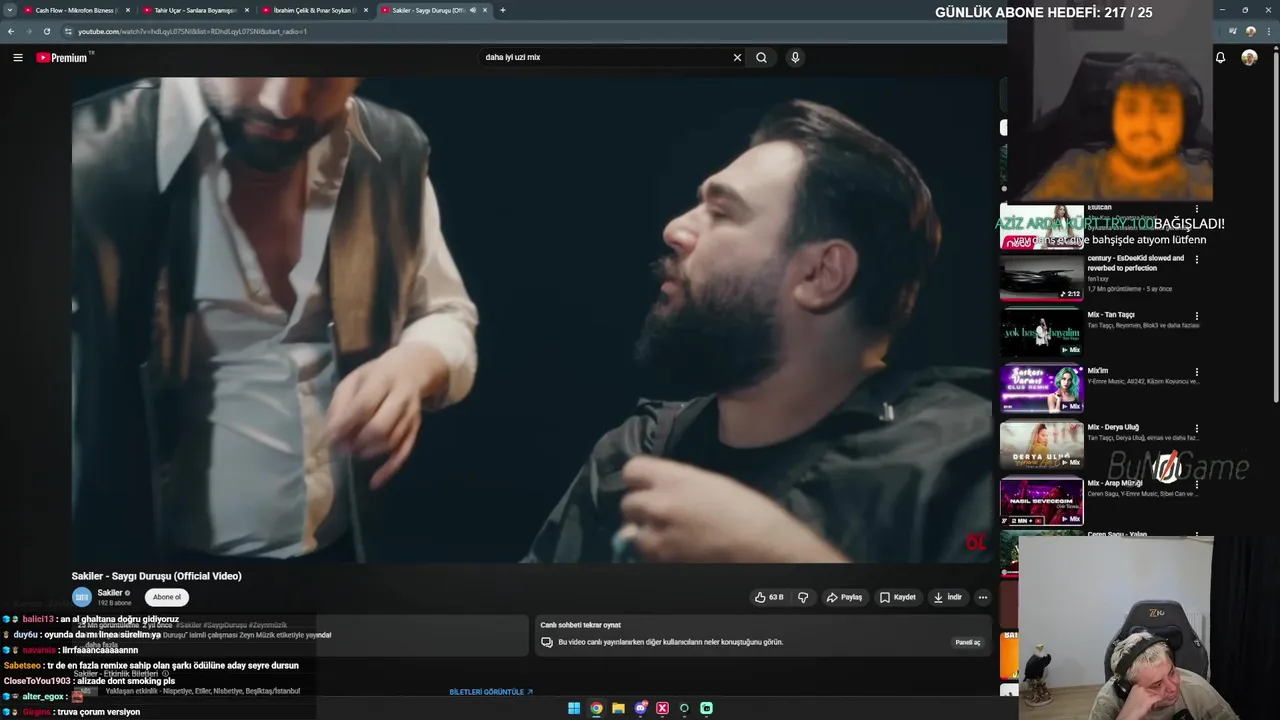Open Chrome from the taskbar
This screenshot has width=1280, height=720.
click(596, 708)
